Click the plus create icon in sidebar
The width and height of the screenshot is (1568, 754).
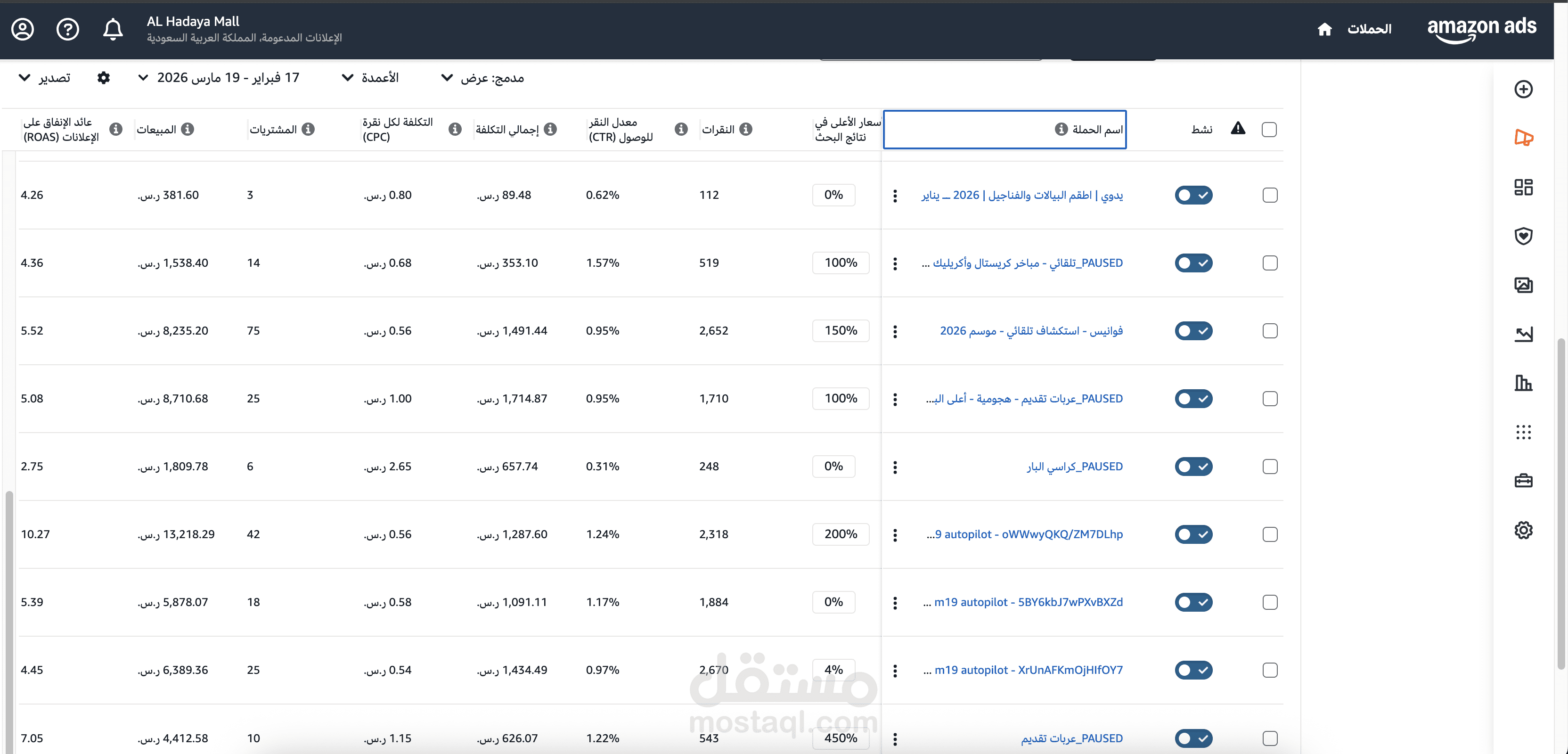point(1523,89)
